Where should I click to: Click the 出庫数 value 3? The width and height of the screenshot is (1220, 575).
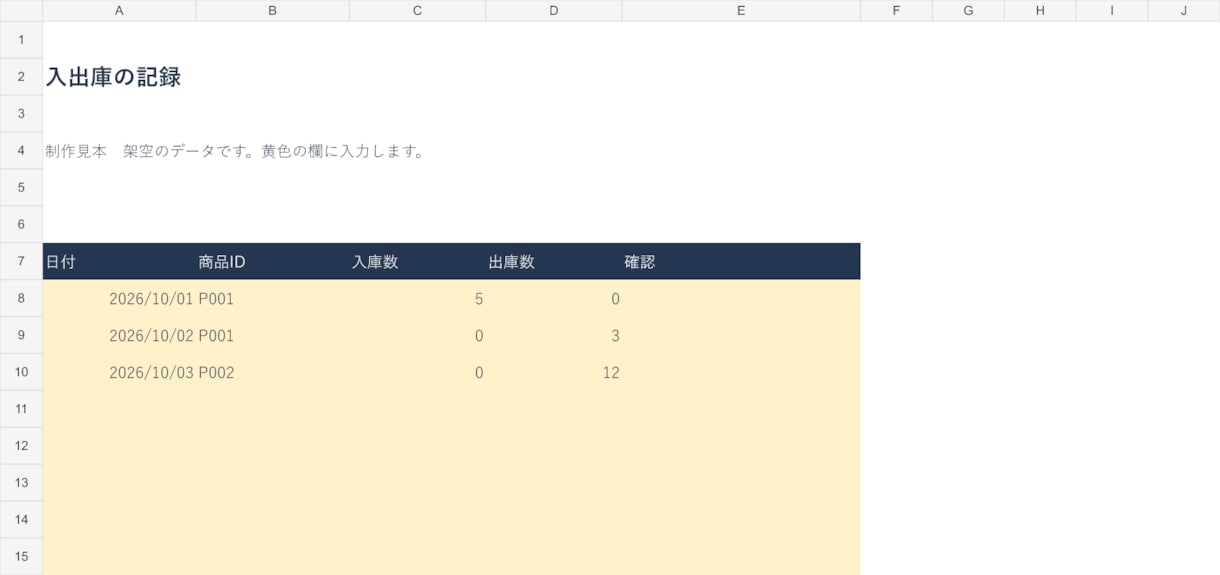(x=554, y=336)
